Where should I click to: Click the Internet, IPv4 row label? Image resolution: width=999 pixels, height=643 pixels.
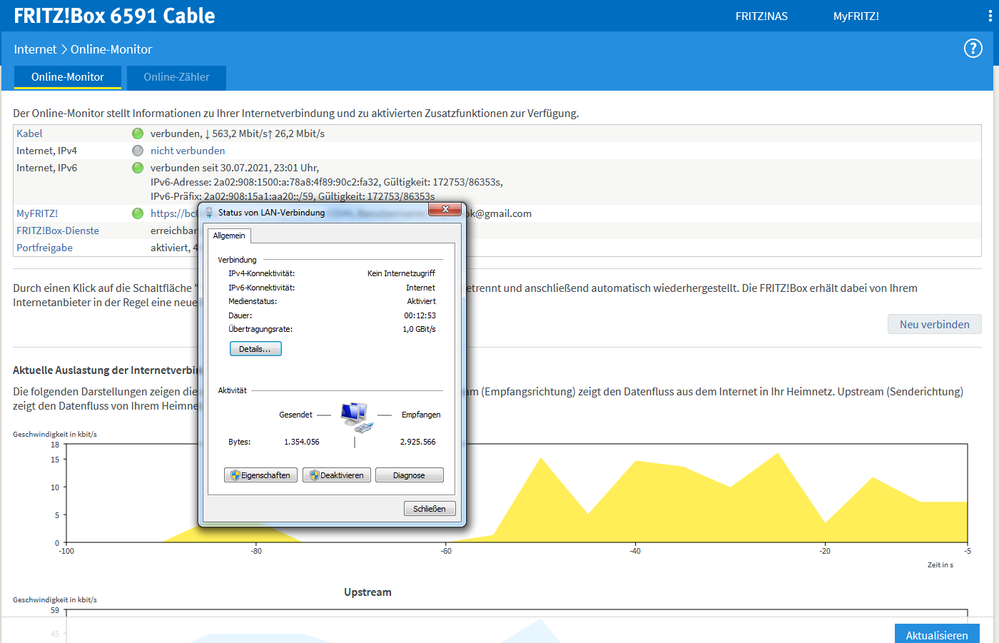pyautogui.click(x=47, y=150)
